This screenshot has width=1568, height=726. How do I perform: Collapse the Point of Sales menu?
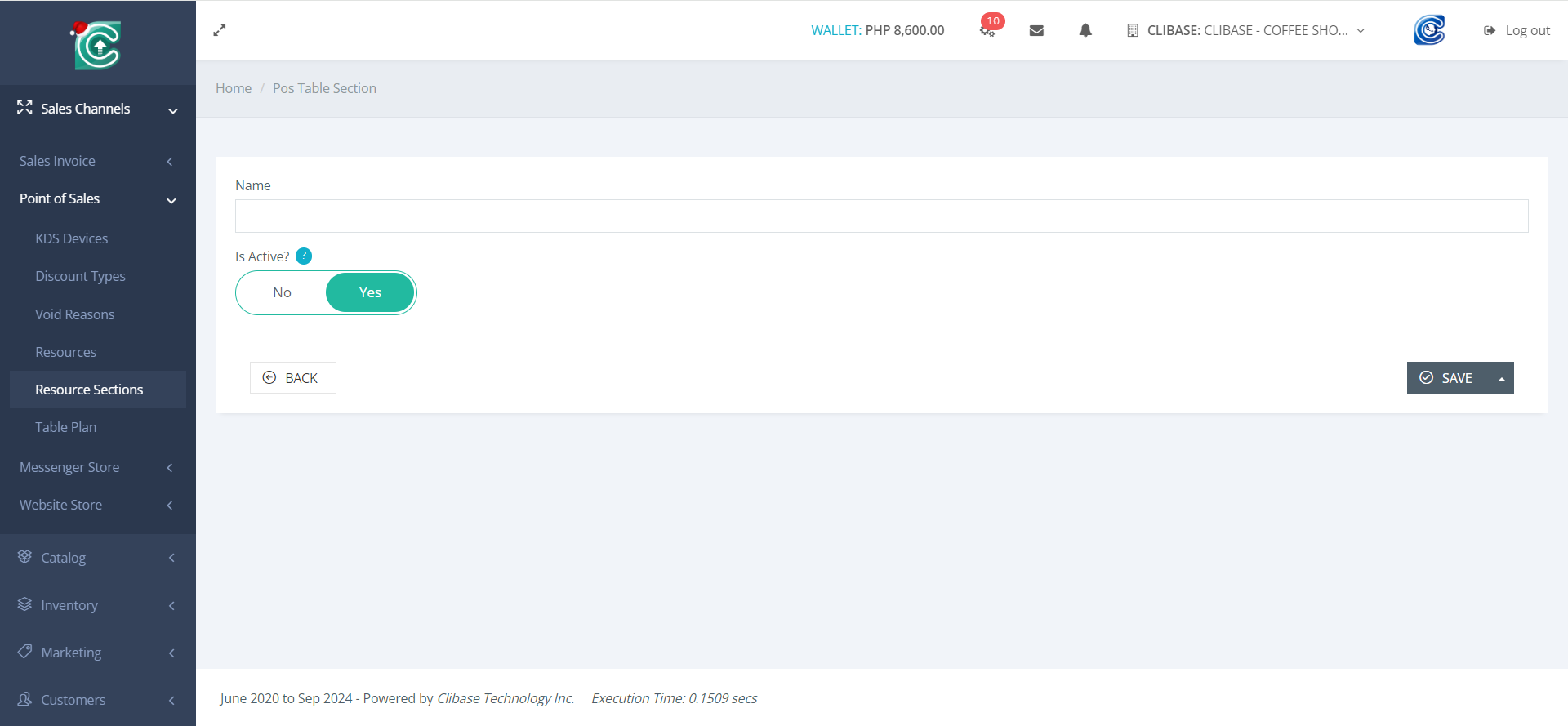97,198
